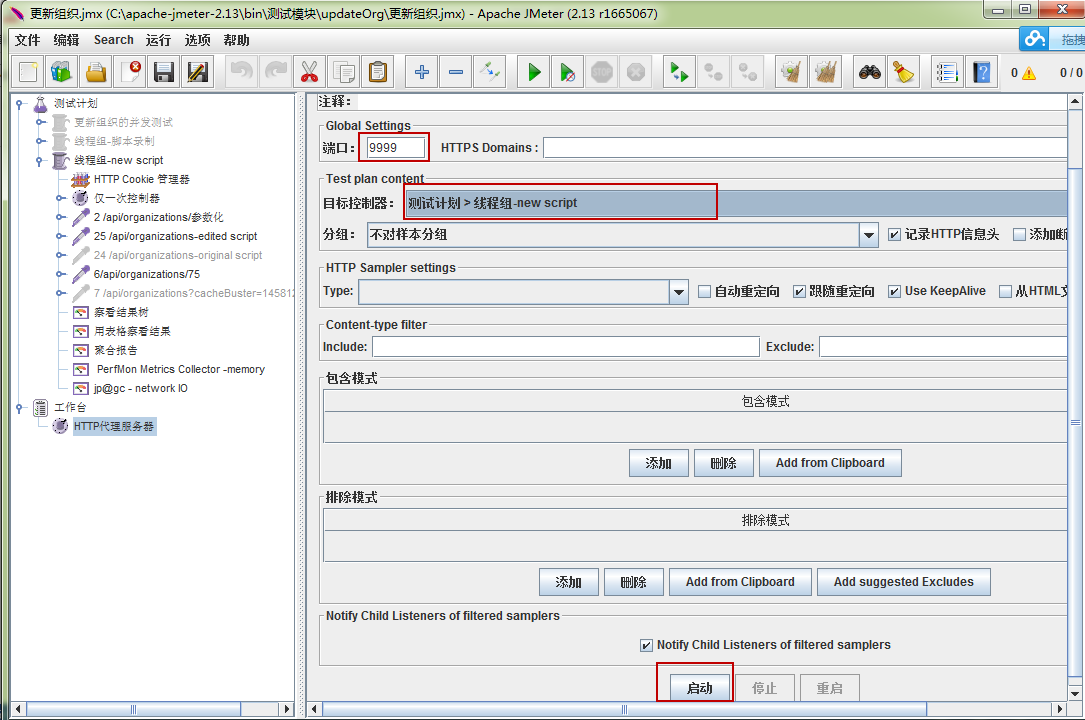
Task: Click the right panel horizontal scrollbar
Action: (x=624, y=709)
